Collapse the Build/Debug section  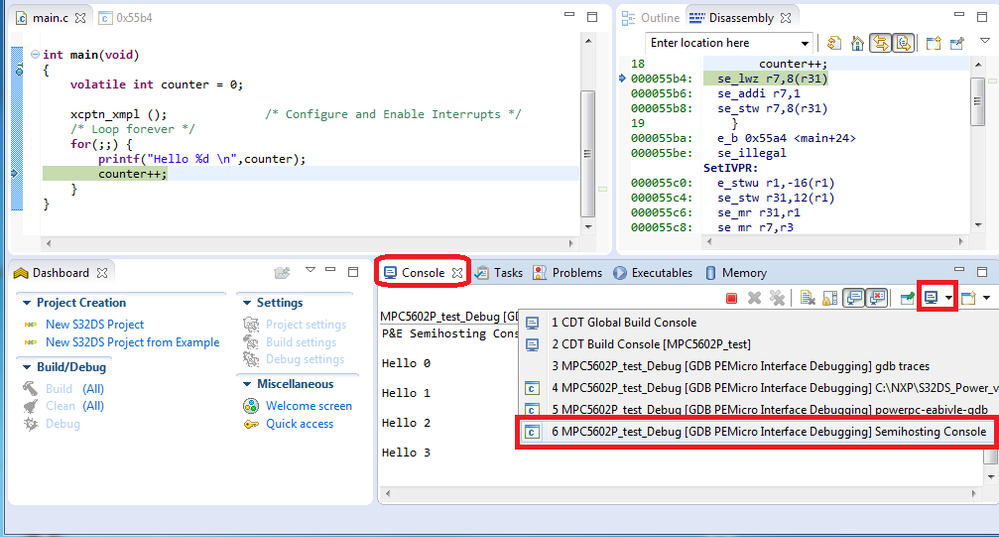[27, 368]
